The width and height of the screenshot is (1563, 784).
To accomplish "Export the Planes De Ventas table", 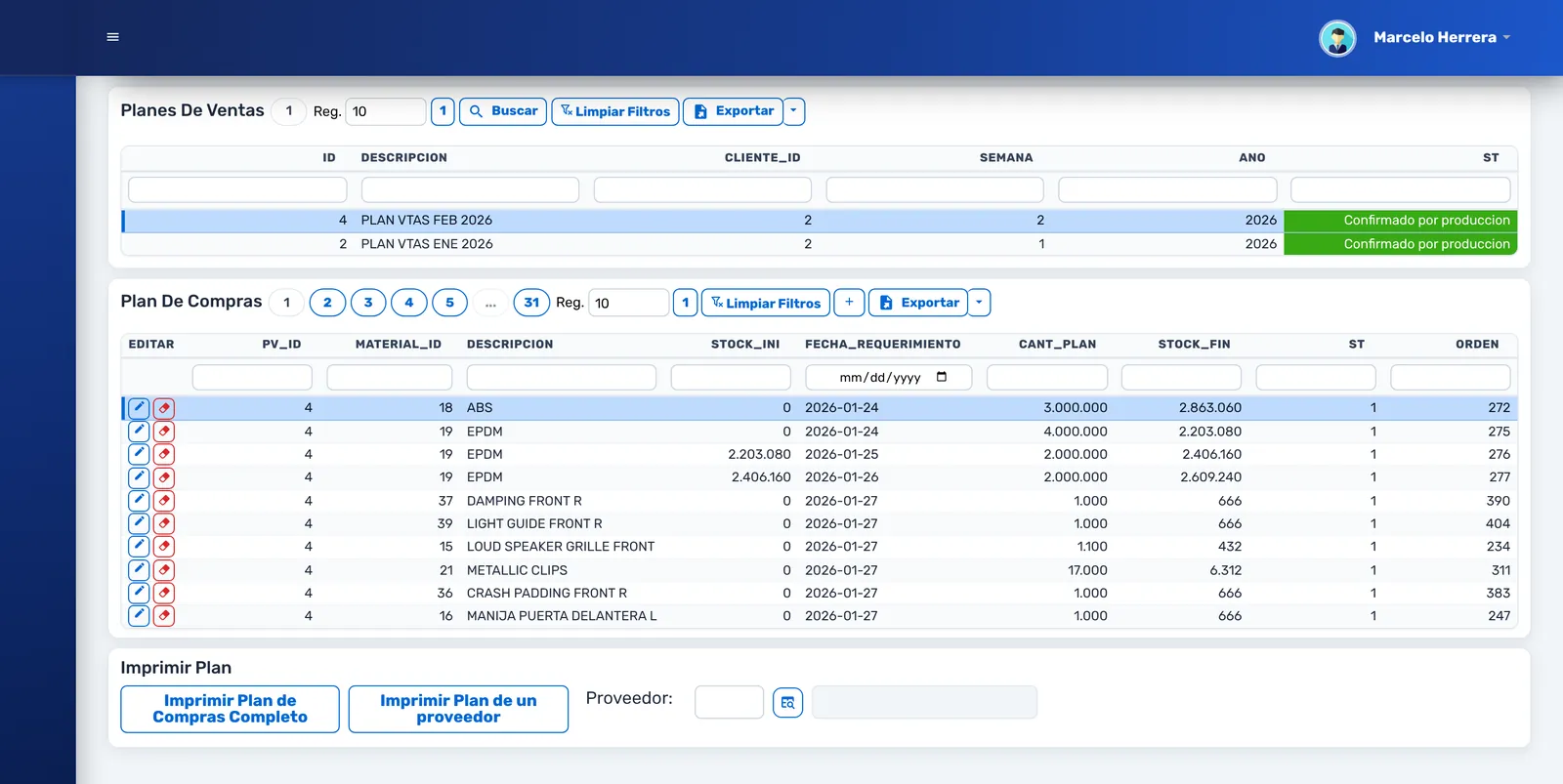I will tap(733, 111).
